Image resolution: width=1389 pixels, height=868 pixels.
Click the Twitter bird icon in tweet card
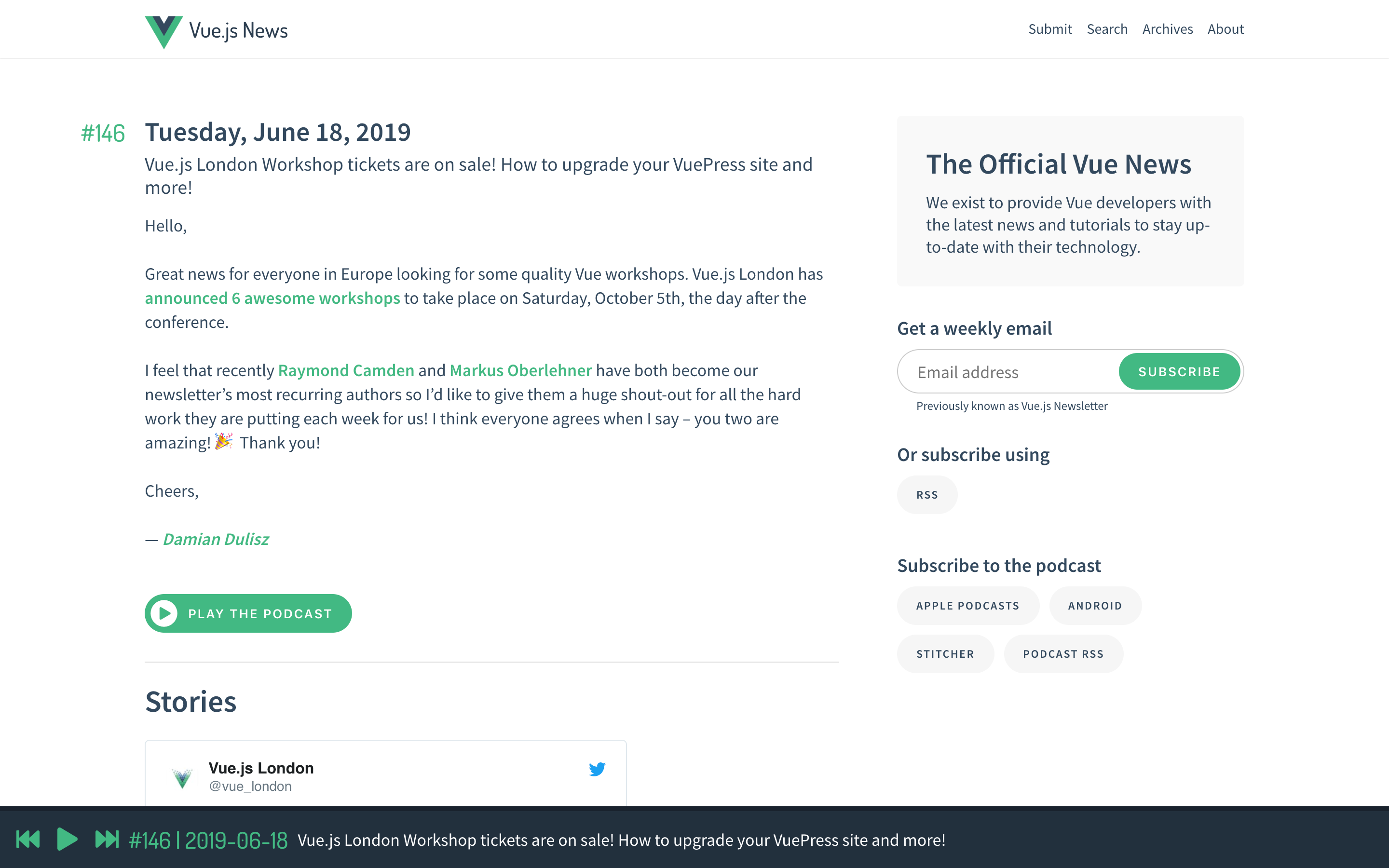pos(597,769)
